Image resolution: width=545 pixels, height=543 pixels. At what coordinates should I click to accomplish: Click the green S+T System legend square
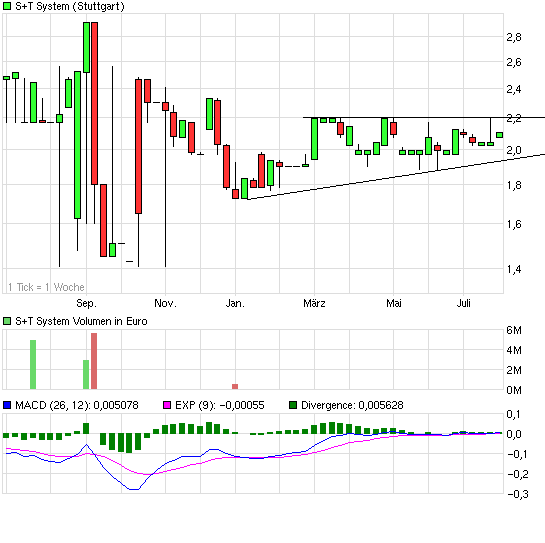(x=7, y=6)
